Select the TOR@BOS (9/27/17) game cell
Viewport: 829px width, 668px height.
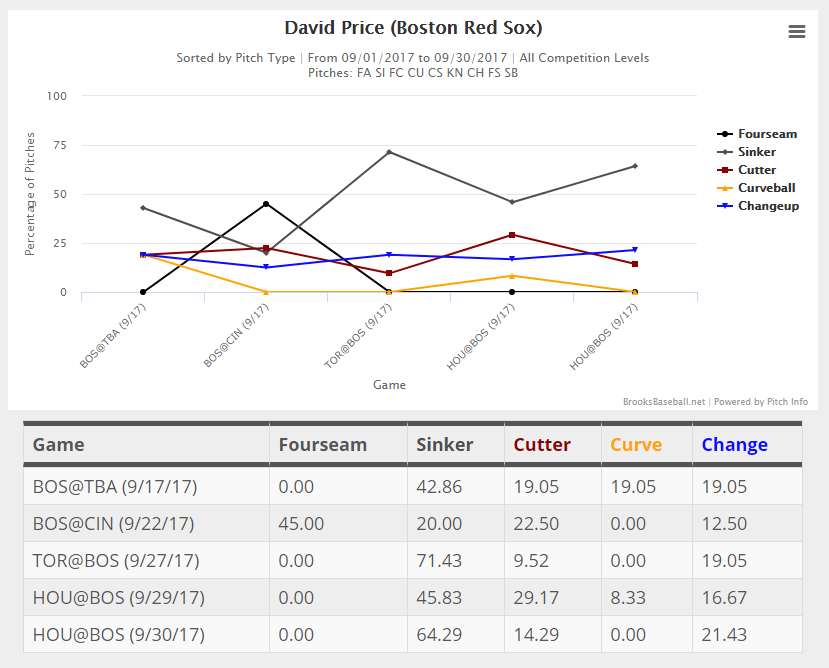coord(116,561)
